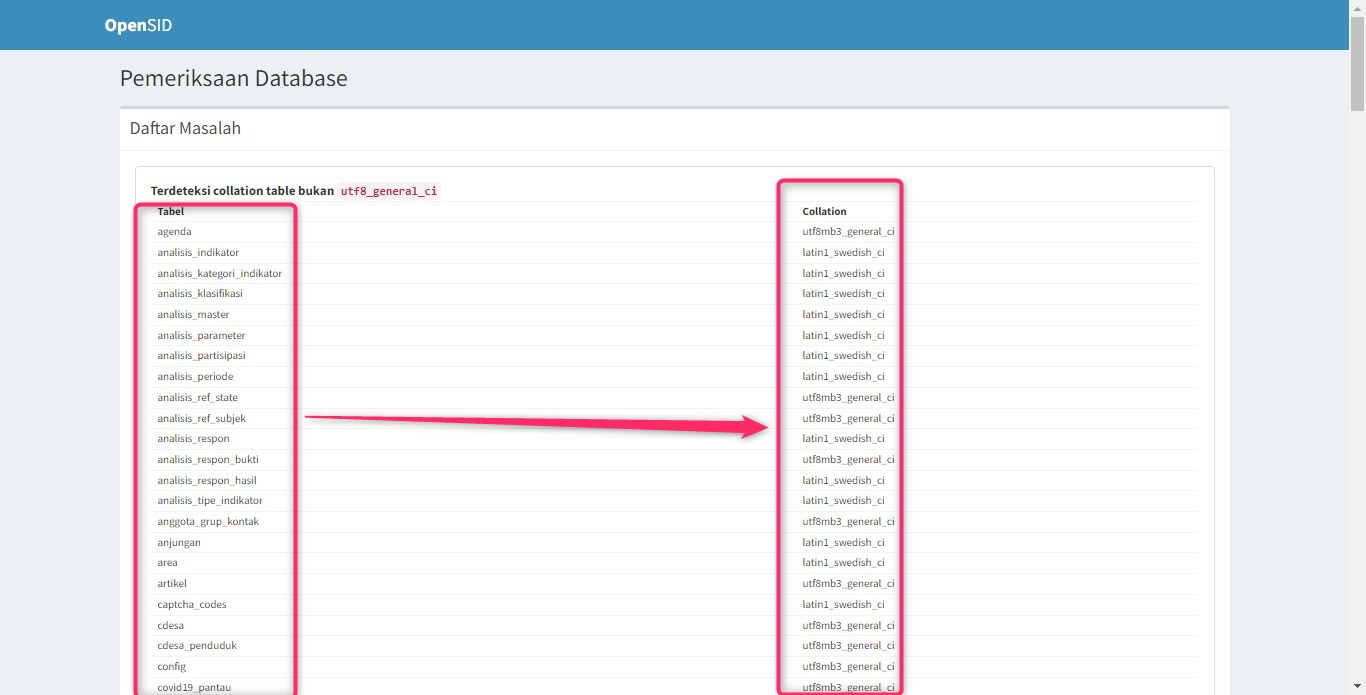Click collation value in artikel row
Viewport: 1366px width, 695px height.
click(x=848, y=583)
